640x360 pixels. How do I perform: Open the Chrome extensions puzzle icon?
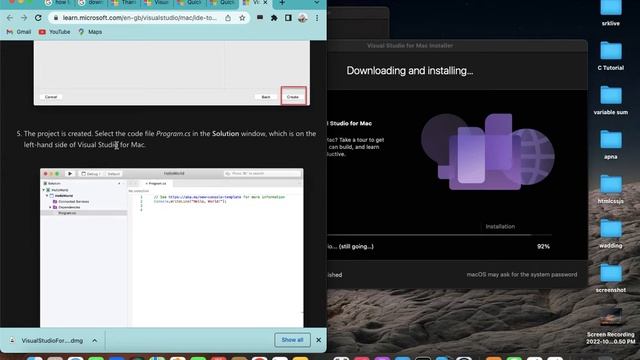(274, 18)
